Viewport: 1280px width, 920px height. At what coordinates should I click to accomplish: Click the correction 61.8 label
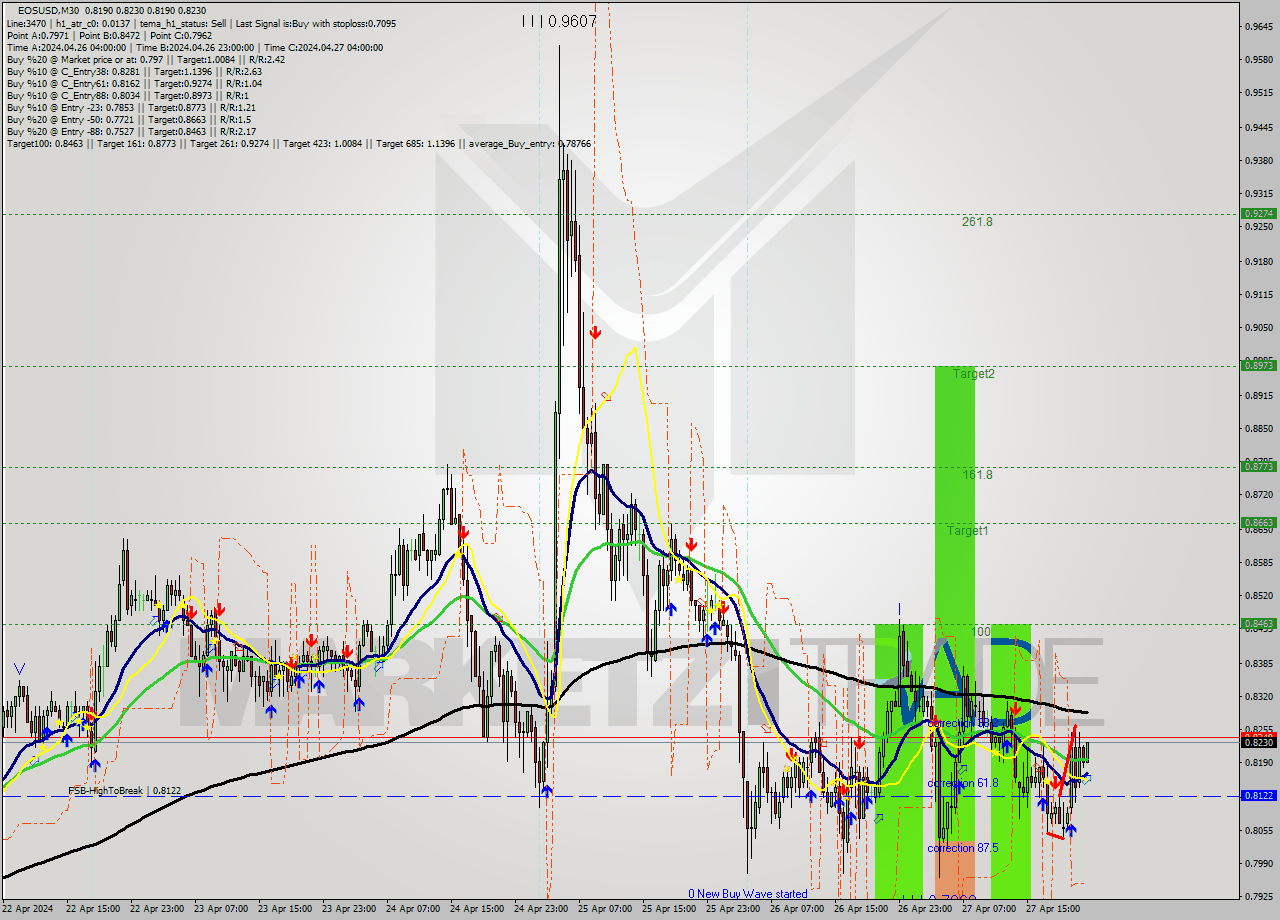(x=962, y=783)
